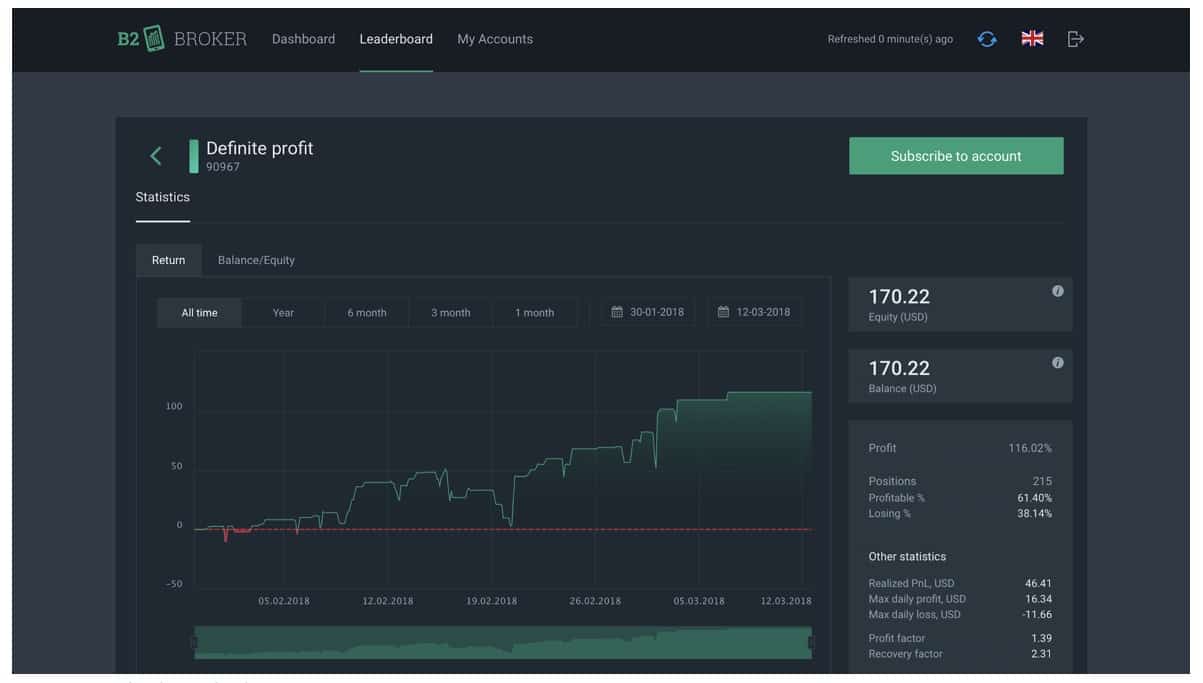Select the Return tab
1203x683 pixels.
click(x=168, y=260)
